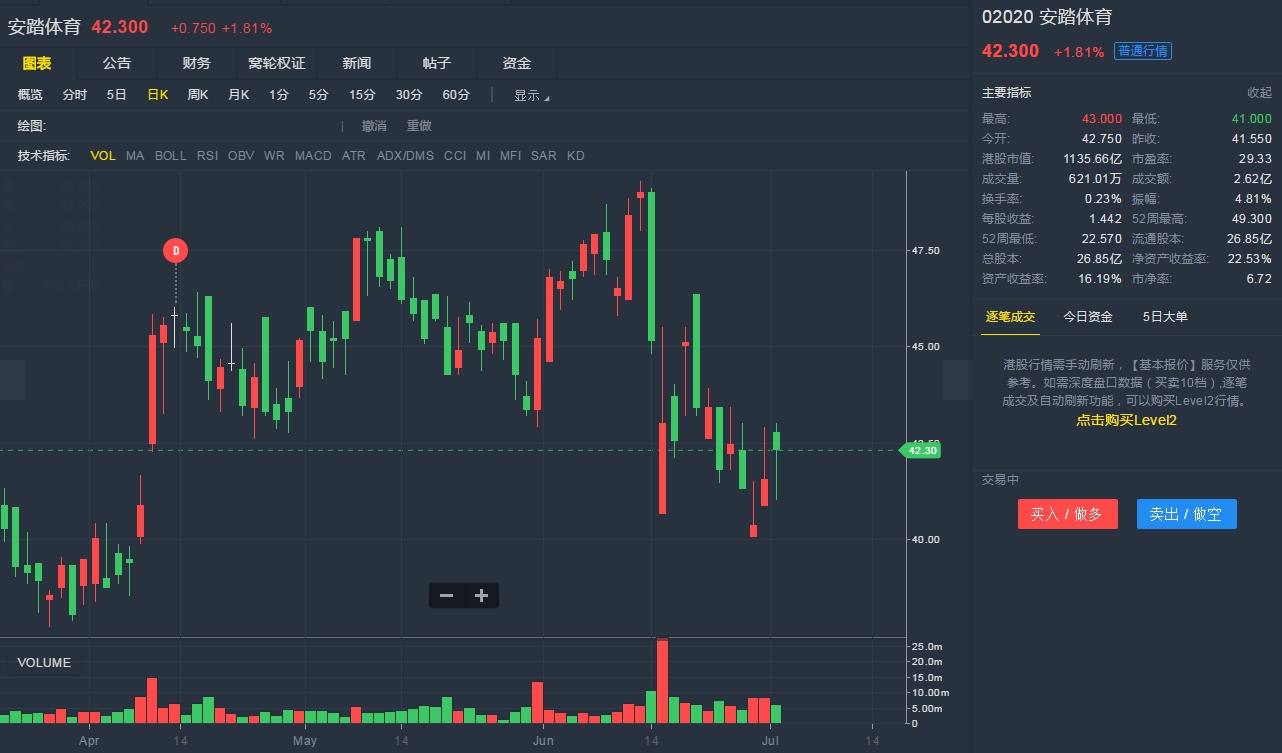This screenshot has width=1282, height=753.
Task: Click the 市盈率 value 29.33
Action: (x=1255, y=159)
